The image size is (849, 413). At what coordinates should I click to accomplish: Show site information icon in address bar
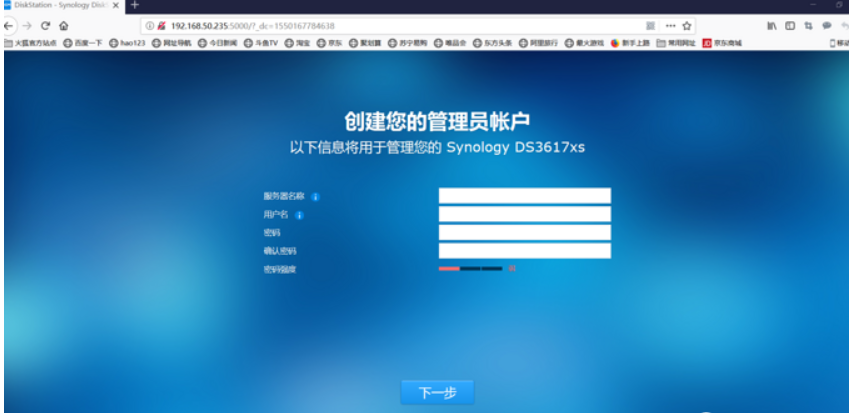pyautogui.click(x=150, y=26)
